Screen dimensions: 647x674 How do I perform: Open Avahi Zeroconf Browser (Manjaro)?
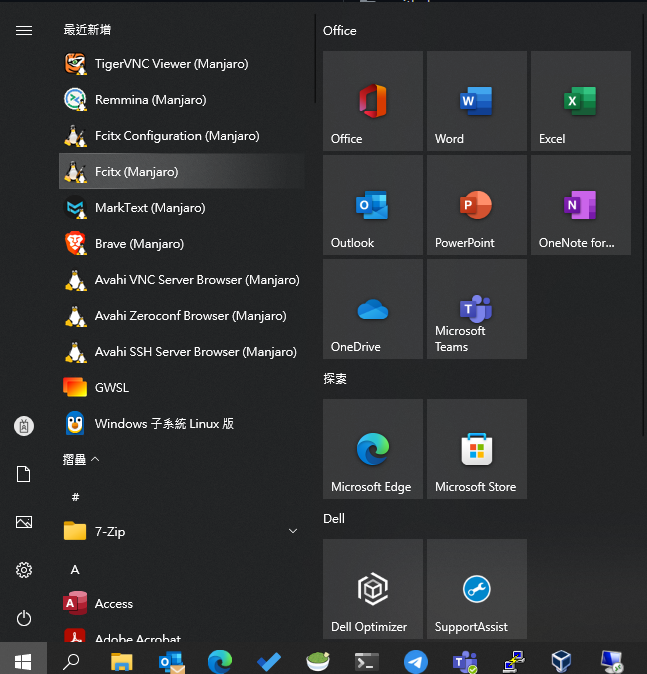181,316
